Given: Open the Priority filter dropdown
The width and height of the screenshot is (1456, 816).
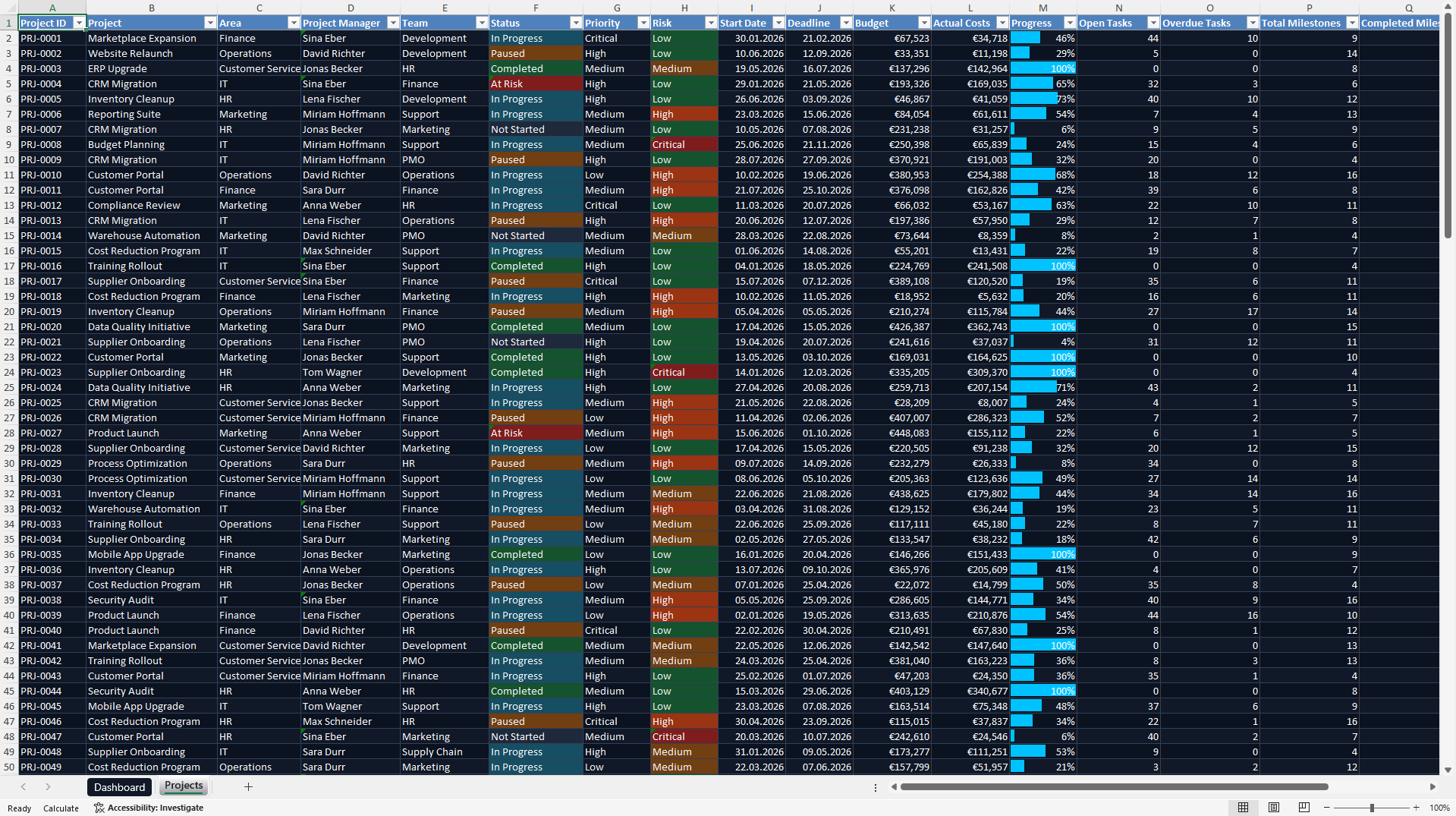Looking at the screenshot, I should (x=643, y=23).
